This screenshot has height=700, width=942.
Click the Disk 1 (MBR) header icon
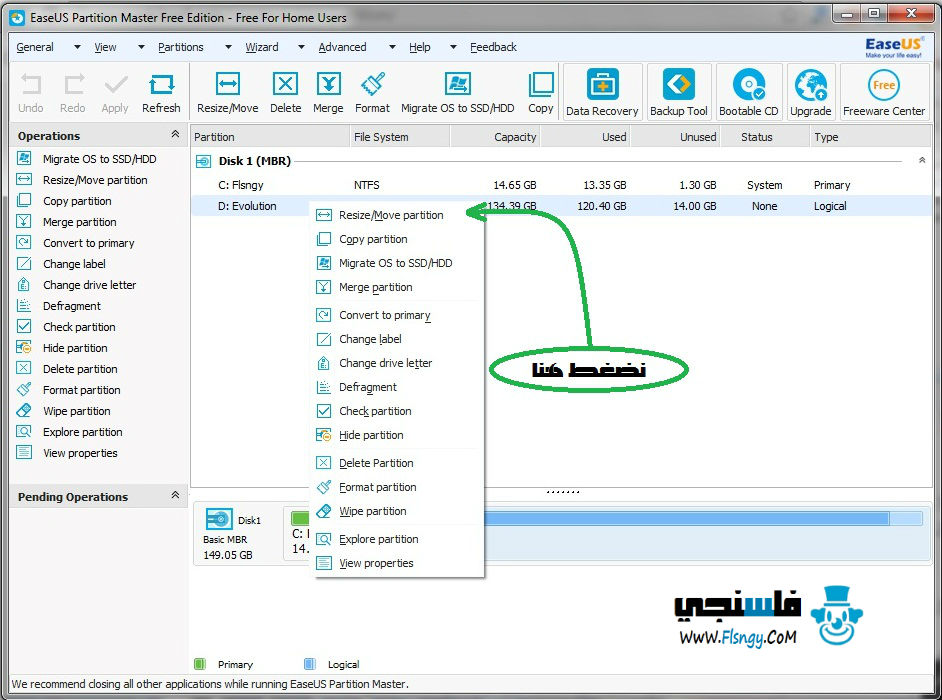(x=204, y=161)
